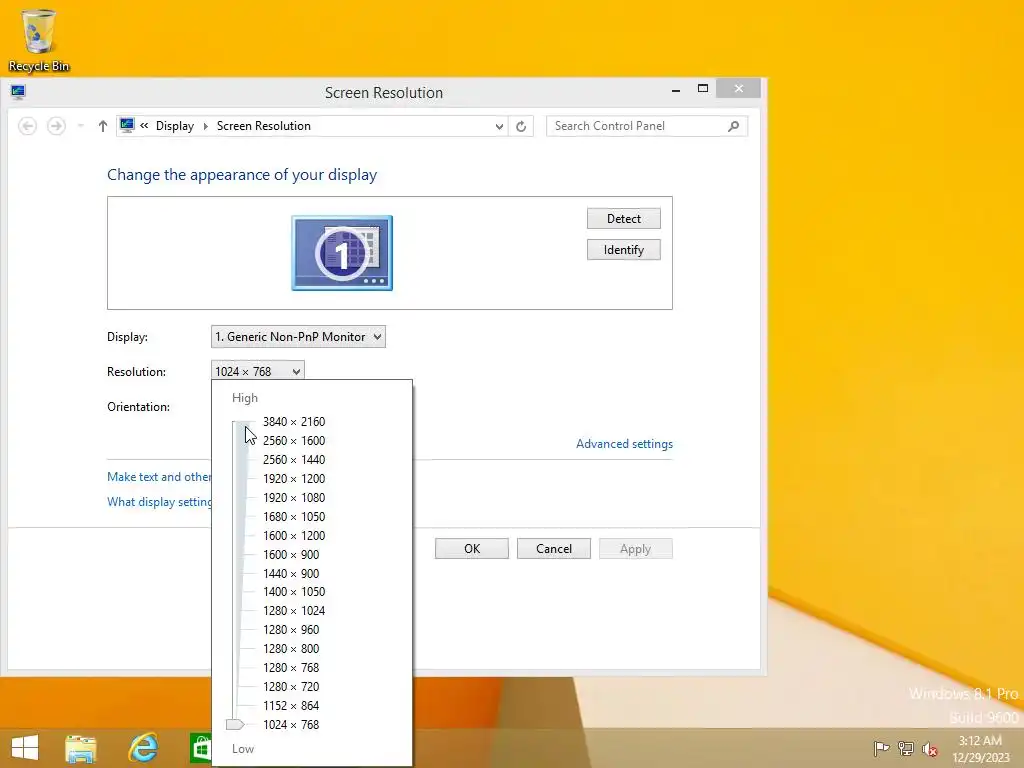
Task: Open recent locations dropdown arrow
Action: coord(80,125)
